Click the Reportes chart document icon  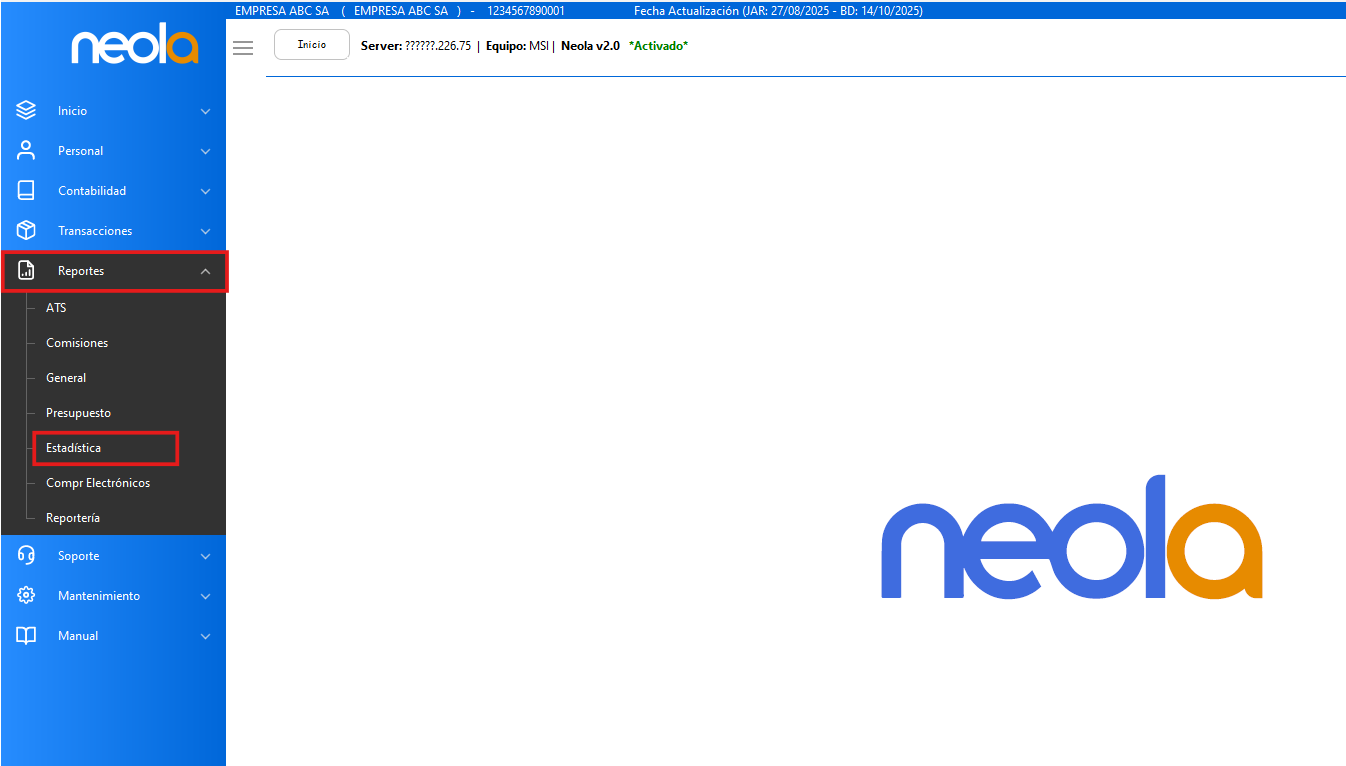tap(26, 271)
